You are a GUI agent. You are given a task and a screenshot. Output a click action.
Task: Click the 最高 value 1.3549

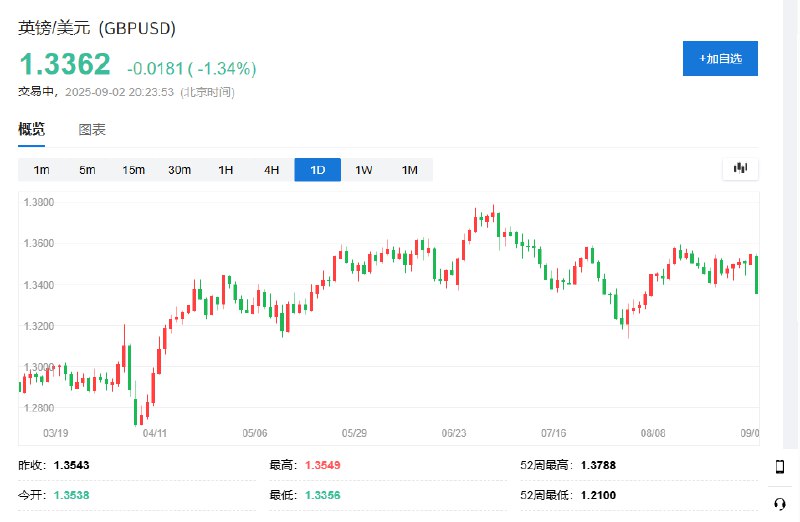(322, 465)
